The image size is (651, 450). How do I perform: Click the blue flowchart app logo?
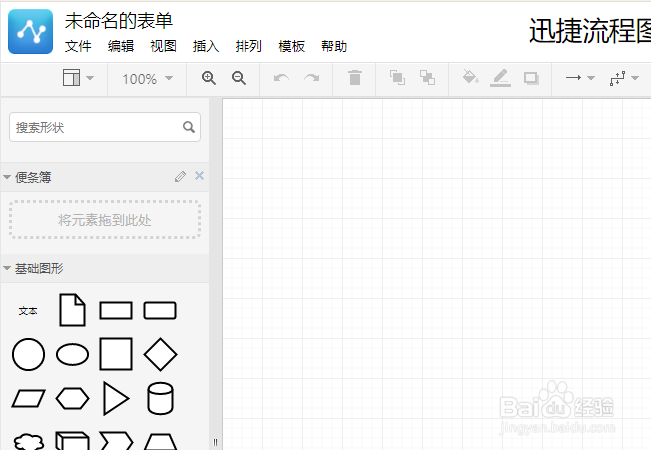[x=30, y=32]
